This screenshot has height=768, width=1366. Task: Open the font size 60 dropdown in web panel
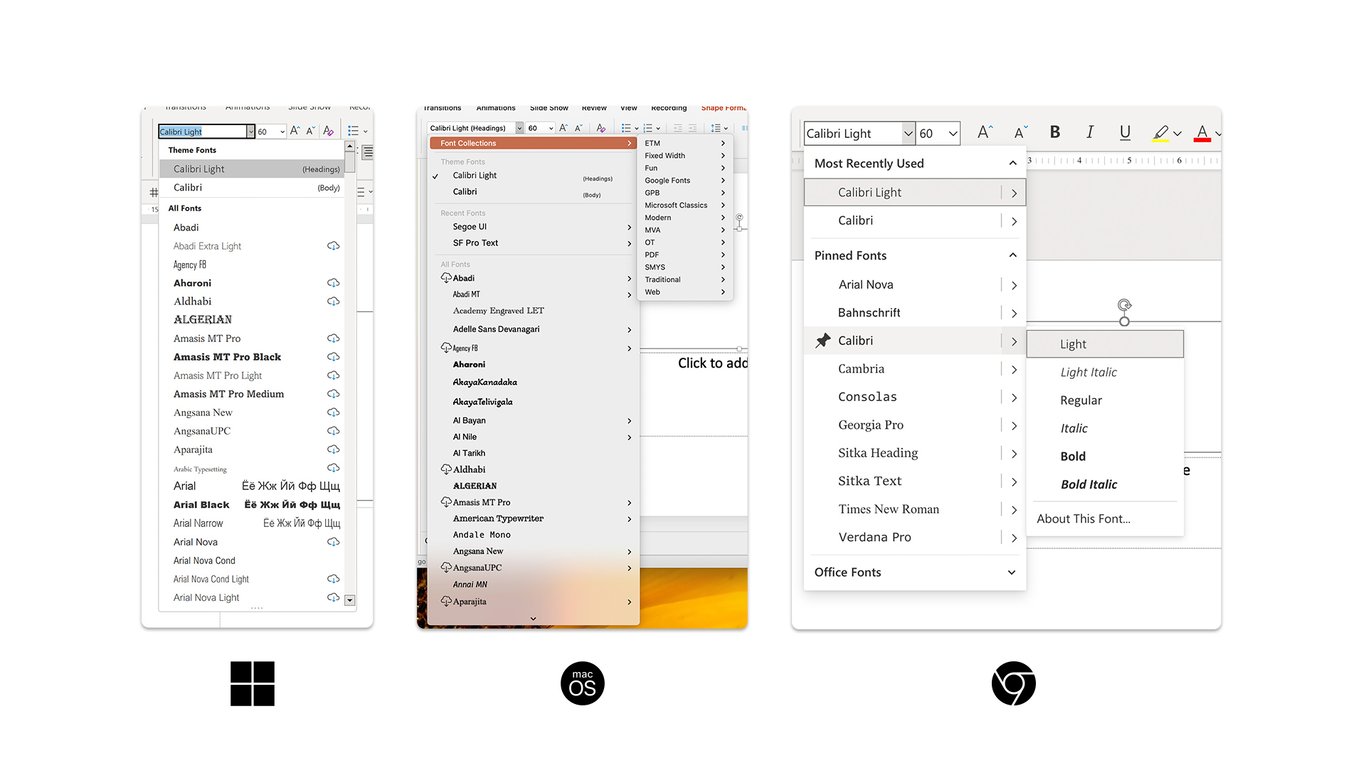tap(952, 133)
